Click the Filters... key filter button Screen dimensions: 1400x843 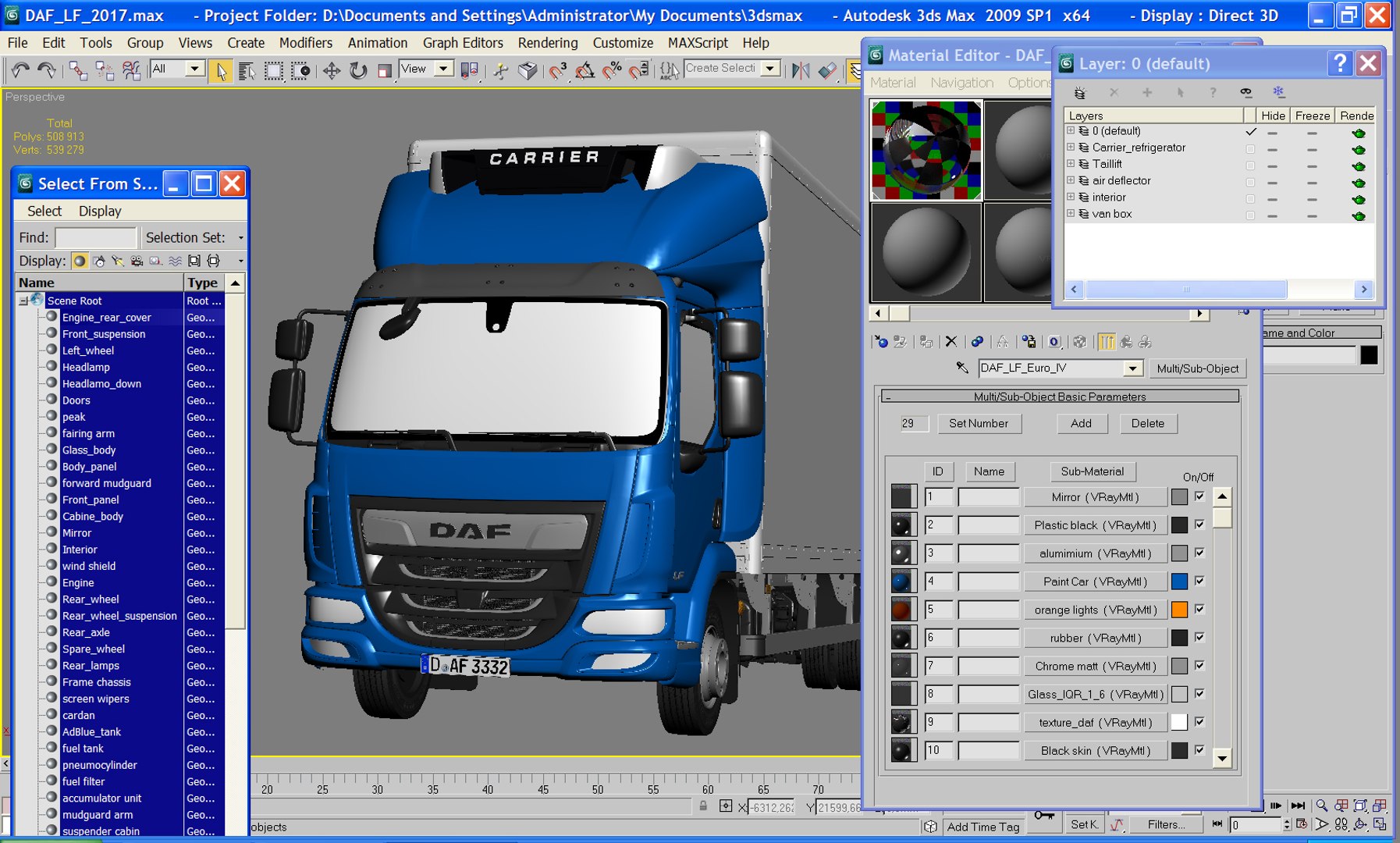[1166, 824]
